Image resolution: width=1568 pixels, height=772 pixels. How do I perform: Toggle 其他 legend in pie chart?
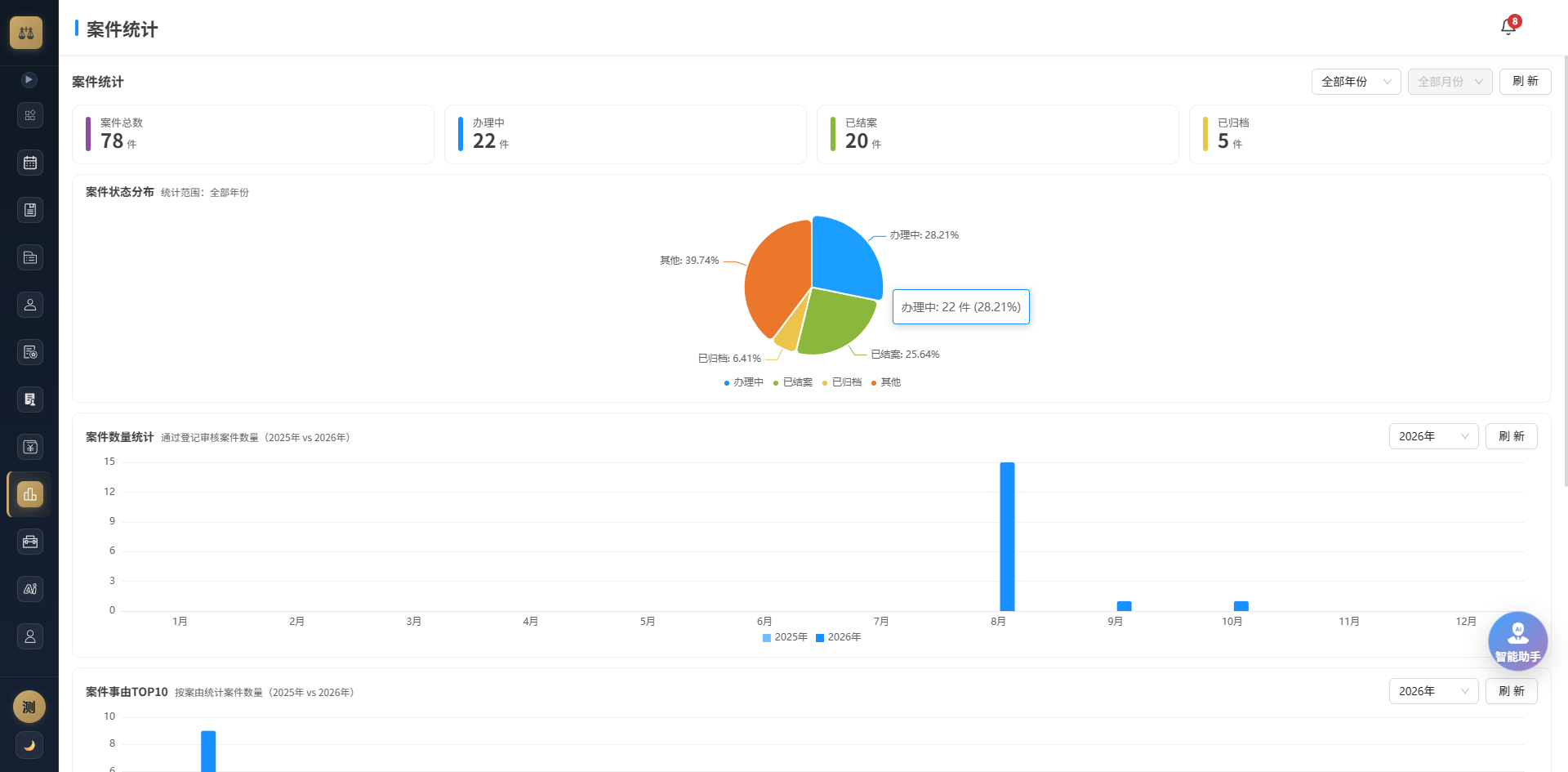pyautogui.click(x=886, y=382)
